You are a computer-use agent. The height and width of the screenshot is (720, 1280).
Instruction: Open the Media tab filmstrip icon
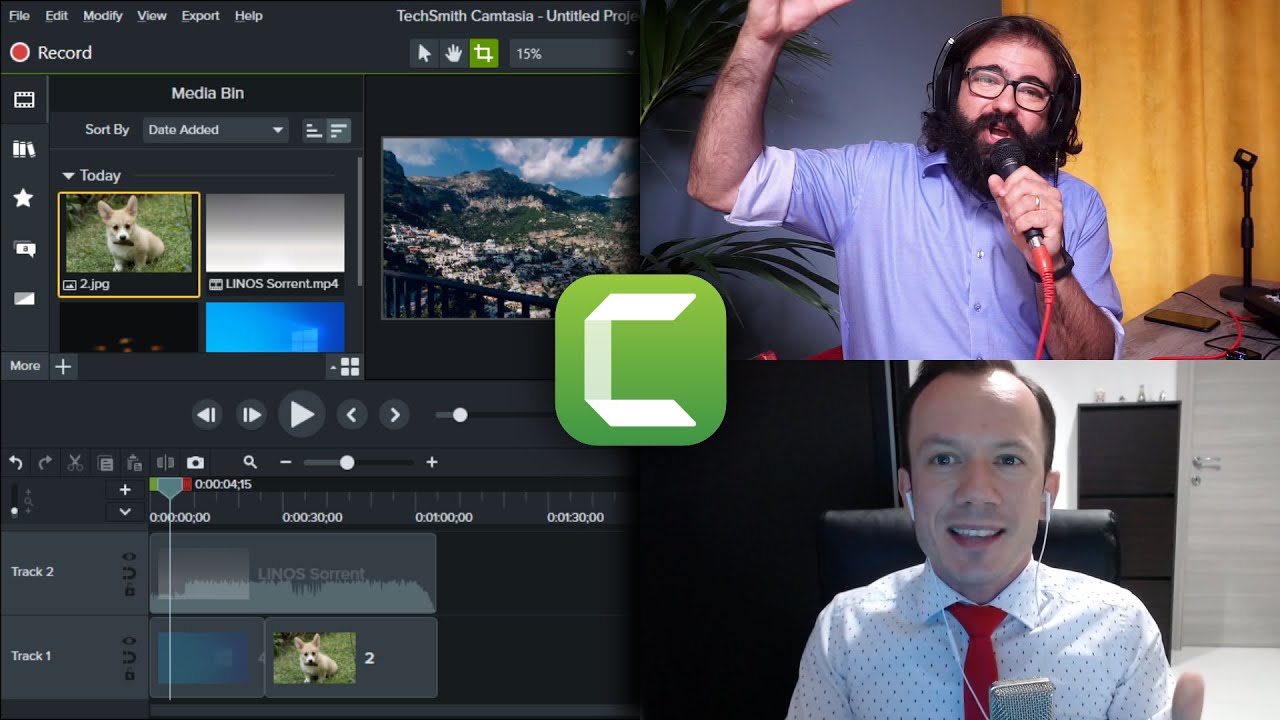[x=24, y=99]
